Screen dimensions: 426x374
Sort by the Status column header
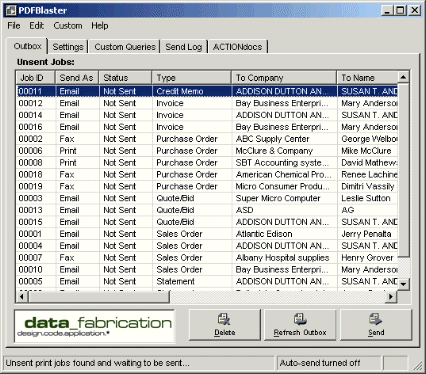125,78
